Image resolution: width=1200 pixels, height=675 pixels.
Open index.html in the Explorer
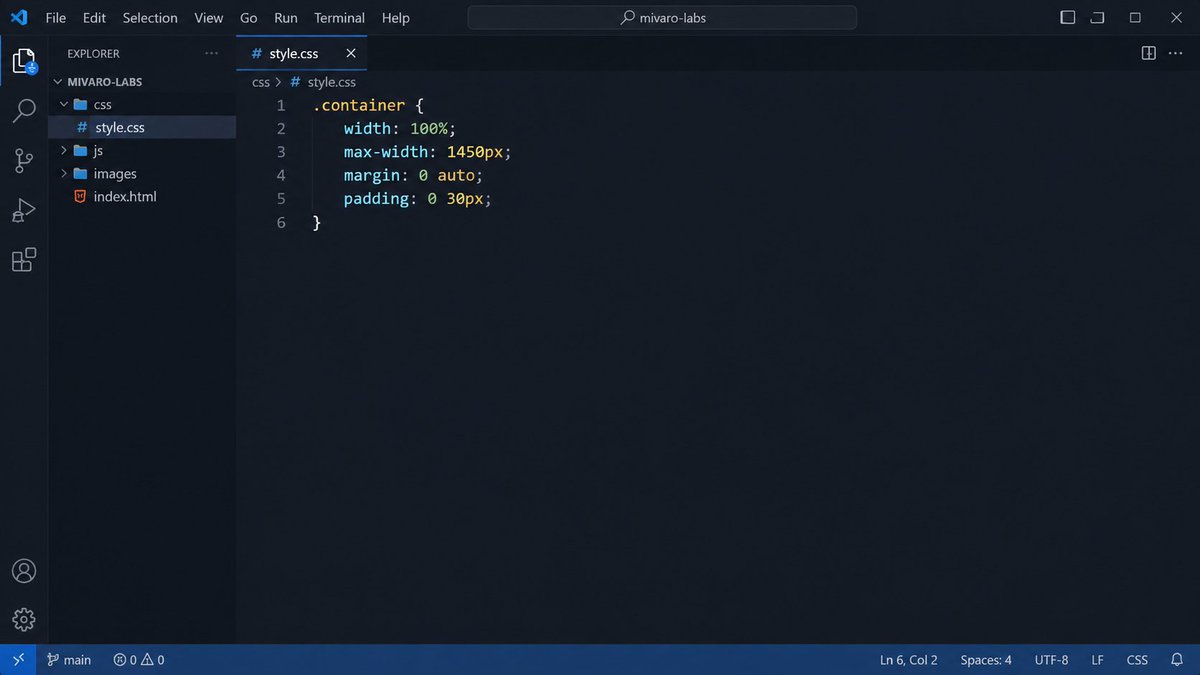[142, 197]
